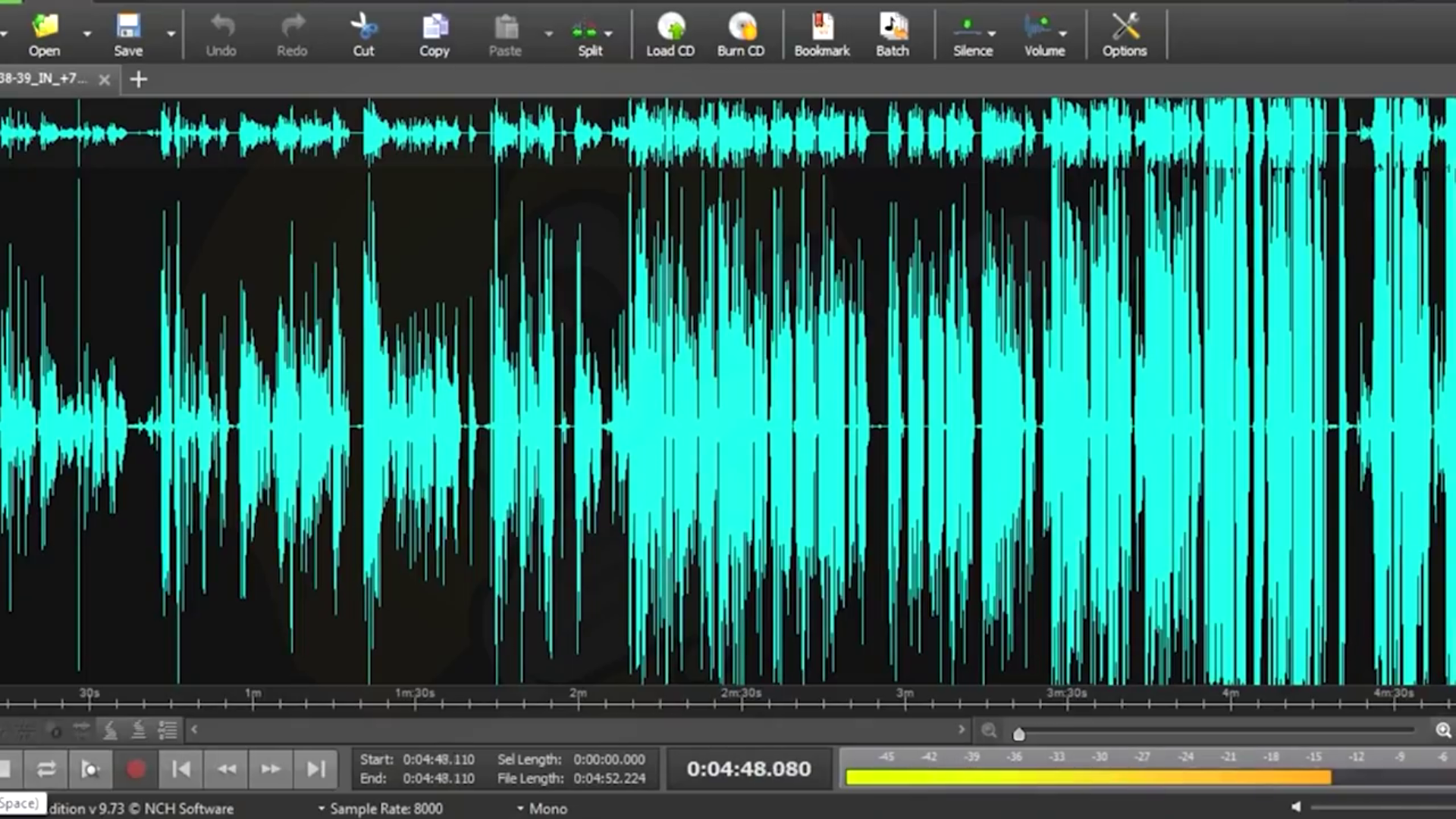The height and width of the screenshot is (819, 1456).
Task: Expand the Split dropdown arrow
Action: 608,33
